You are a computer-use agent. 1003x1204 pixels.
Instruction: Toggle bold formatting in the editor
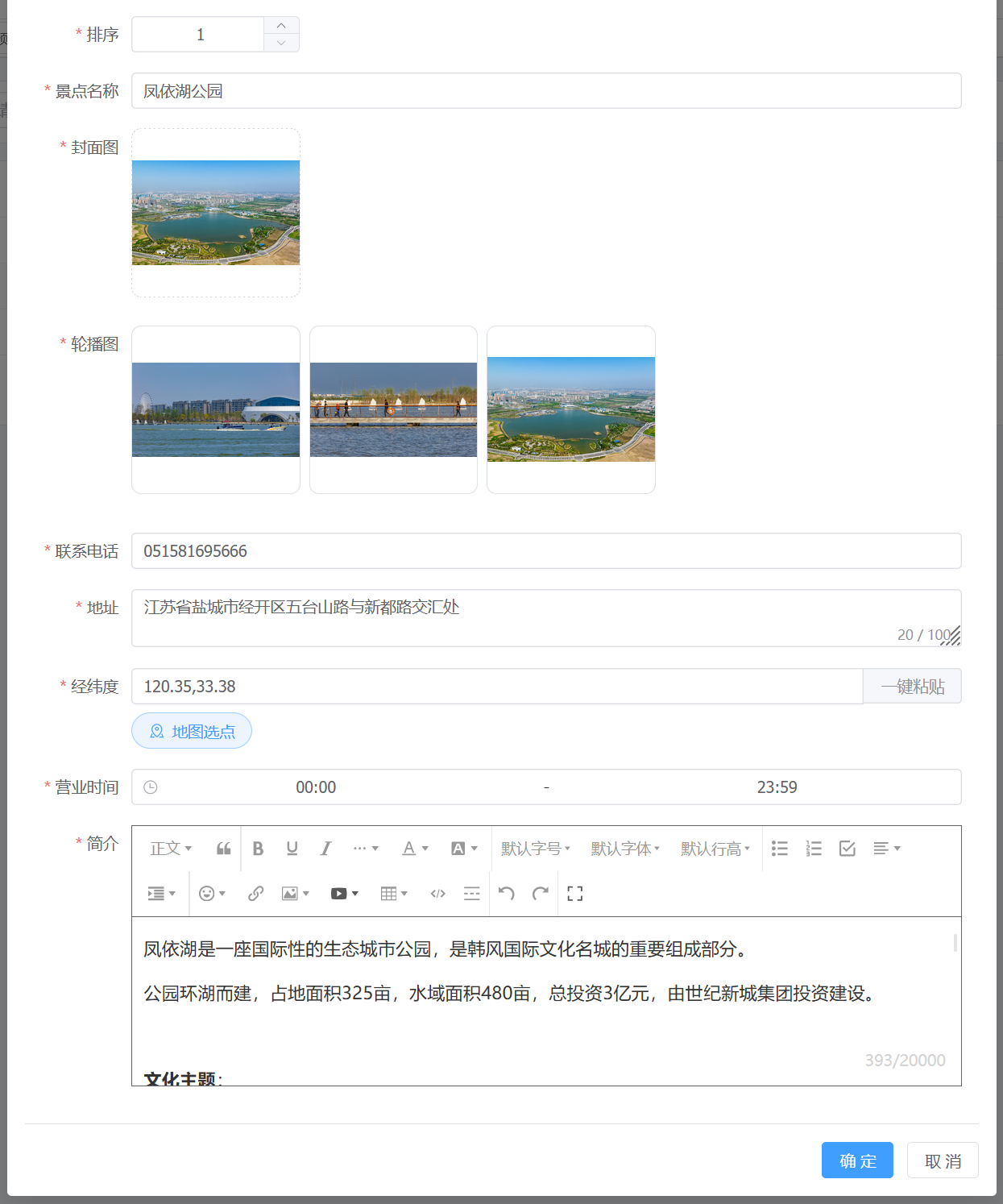(x=258, y=849)
